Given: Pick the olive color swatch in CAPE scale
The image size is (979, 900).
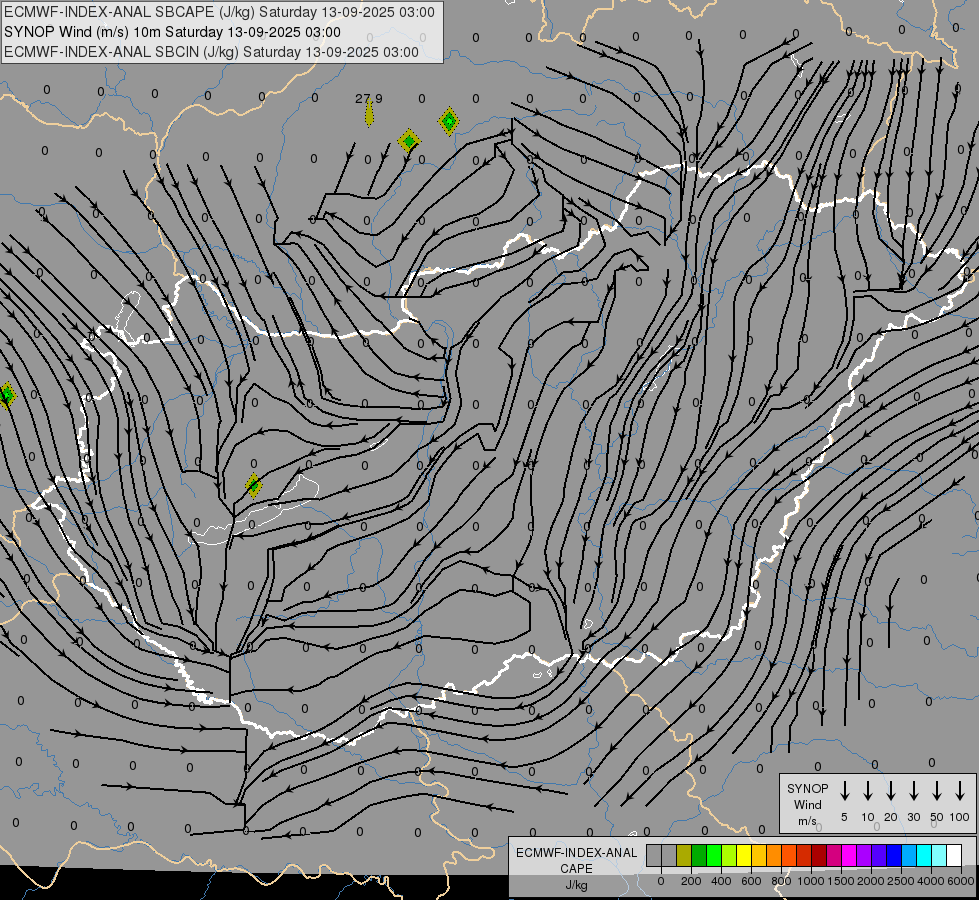Looking at the screenshot, I should point(684,855).
